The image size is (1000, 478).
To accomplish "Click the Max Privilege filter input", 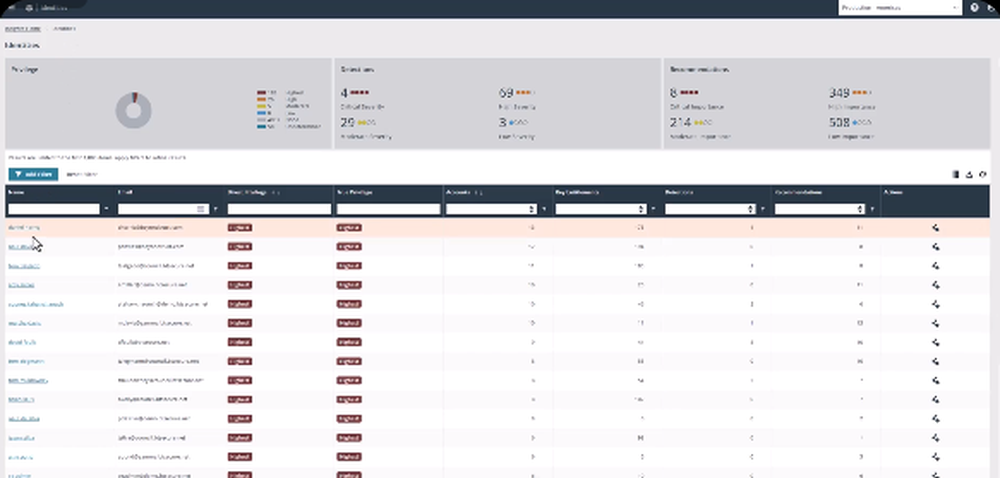I will 388,209.
